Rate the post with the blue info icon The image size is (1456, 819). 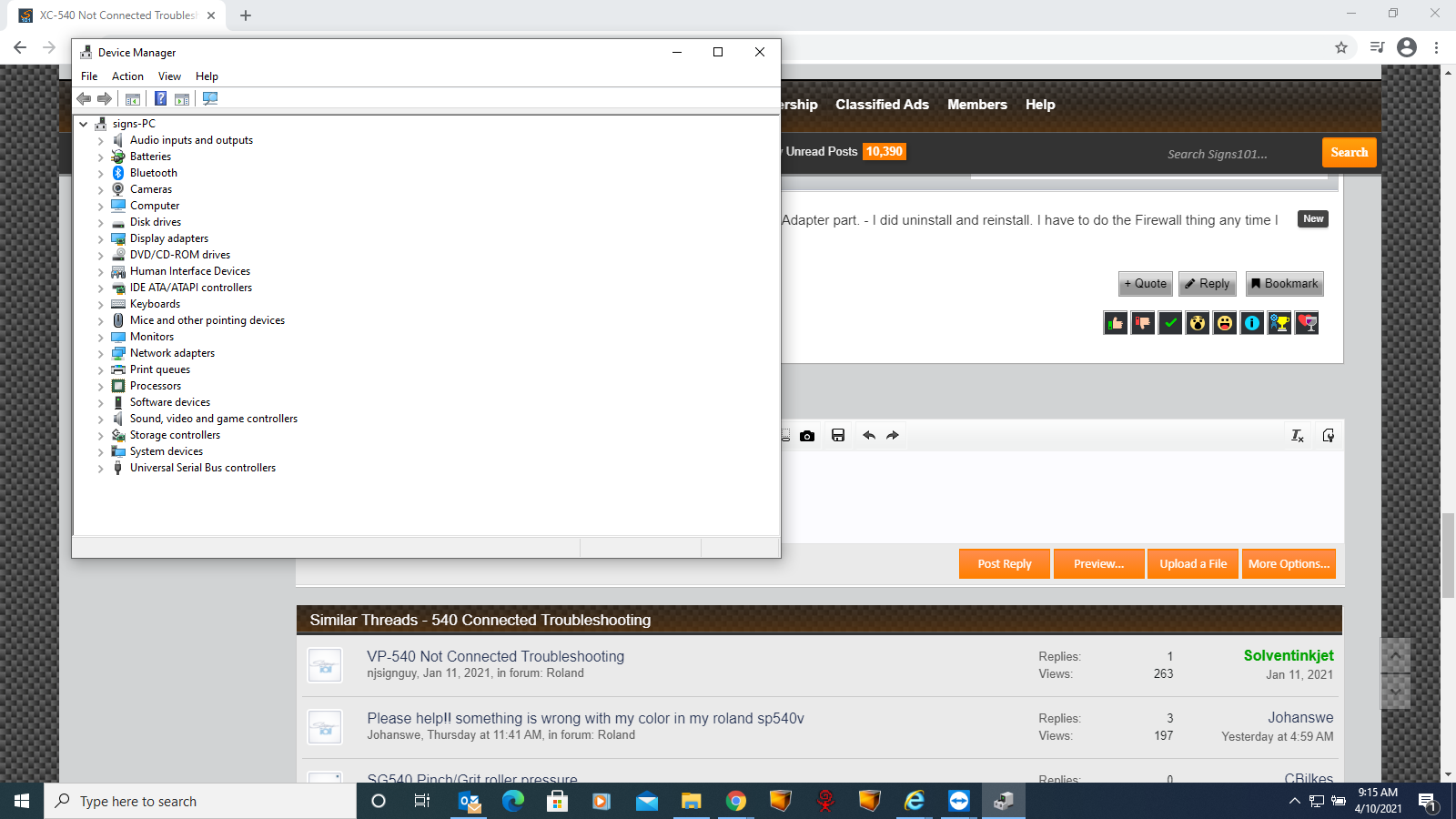pyautogui.click(x=1252, y=323)
